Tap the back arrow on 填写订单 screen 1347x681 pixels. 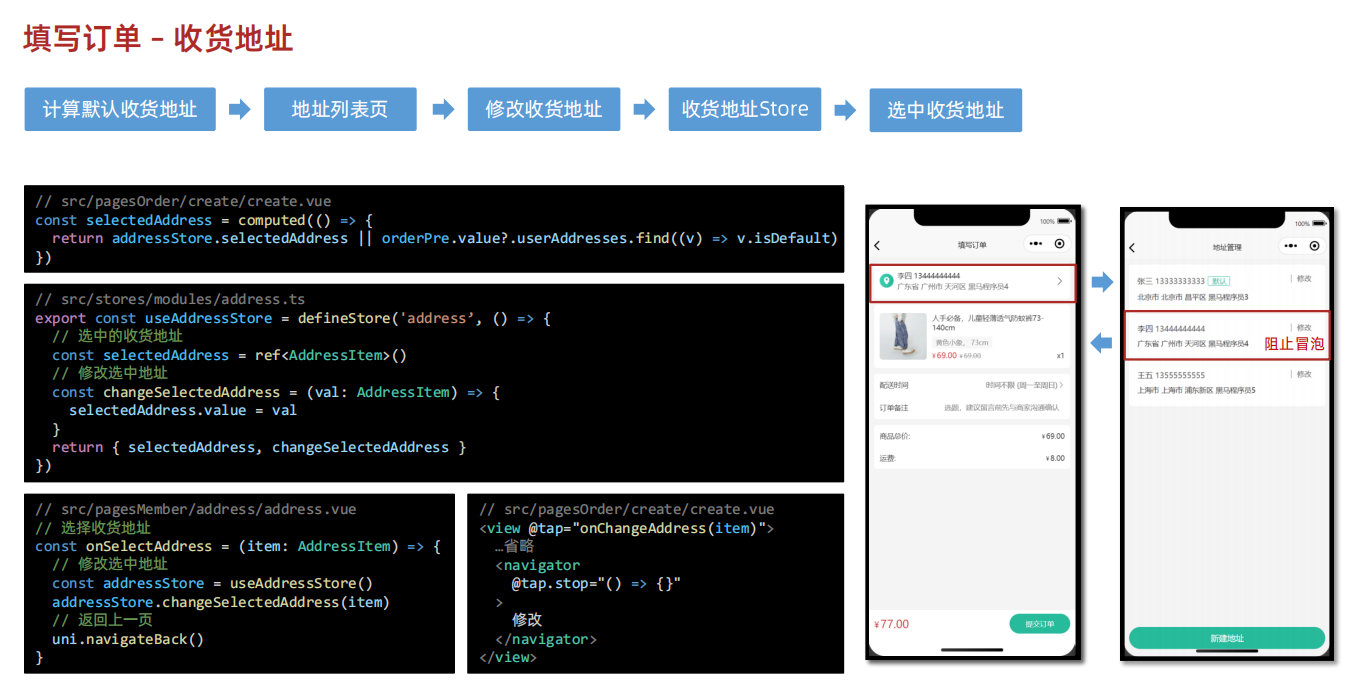(x=877, y=245)
